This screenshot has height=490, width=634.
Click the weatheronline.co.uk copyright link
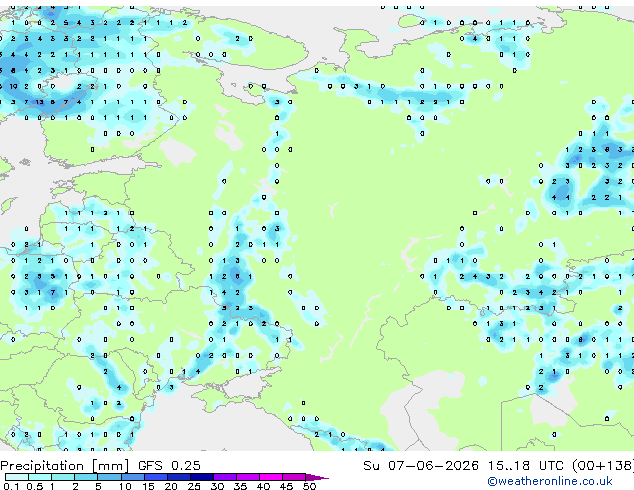[550, 481]
